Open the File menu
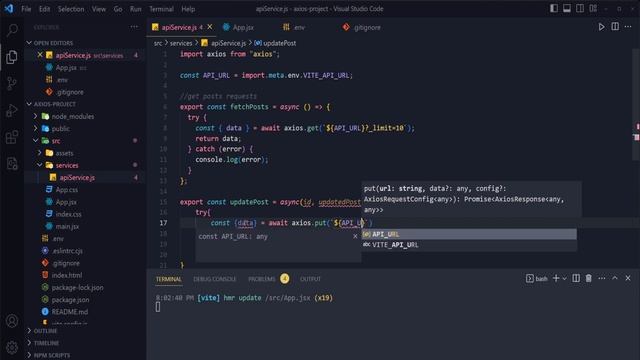The width and height of the screenshot is (640, 360). [26, 9]
